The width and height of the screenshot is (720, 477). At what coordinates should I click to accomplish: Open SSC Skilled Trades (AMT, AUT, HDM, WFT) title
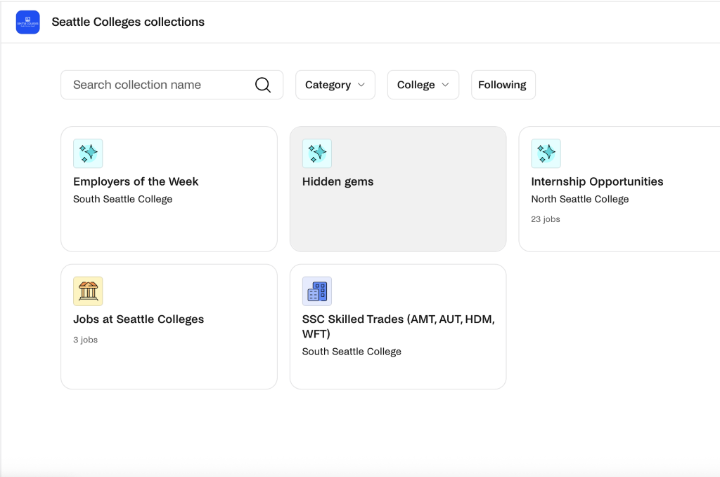[398, 326]
